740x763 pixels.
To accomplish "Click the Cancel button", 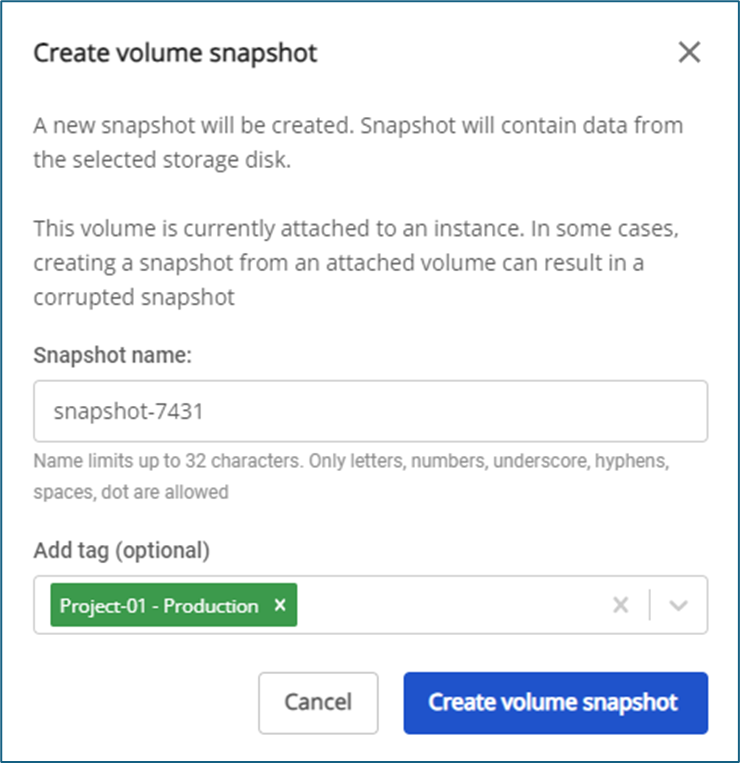I will (318, 703).
